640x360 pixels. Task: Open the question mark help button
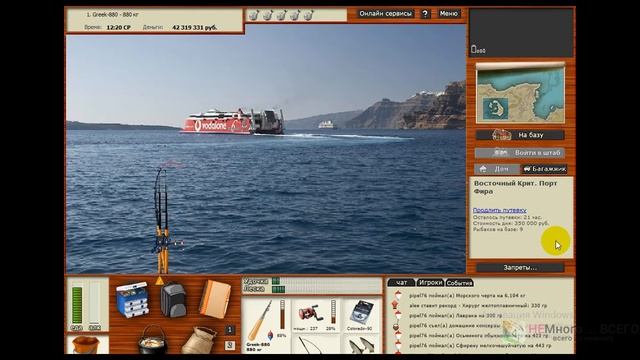(x=425, y=14)
